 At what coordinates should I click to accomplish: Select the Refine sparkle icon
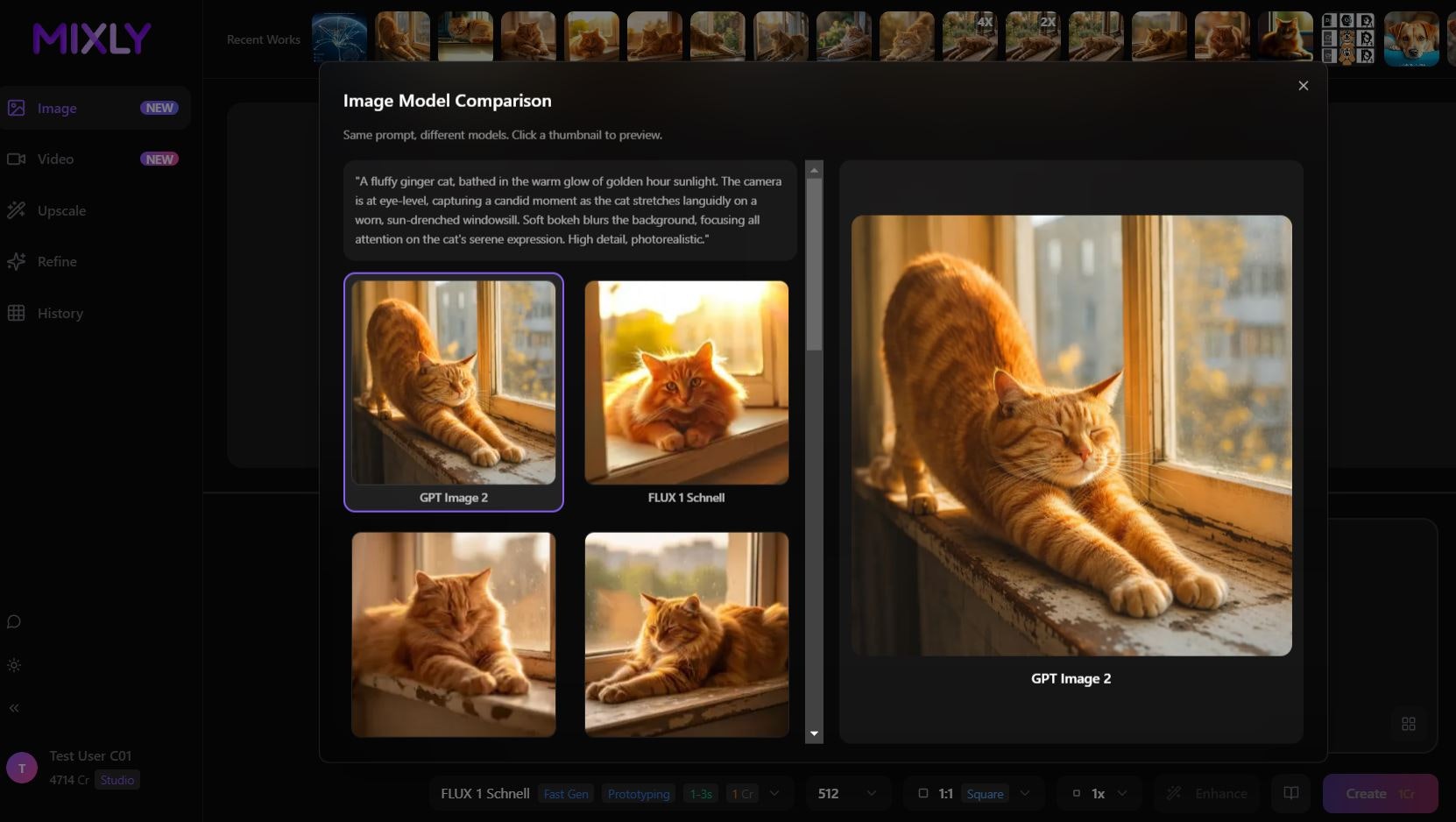16,261
